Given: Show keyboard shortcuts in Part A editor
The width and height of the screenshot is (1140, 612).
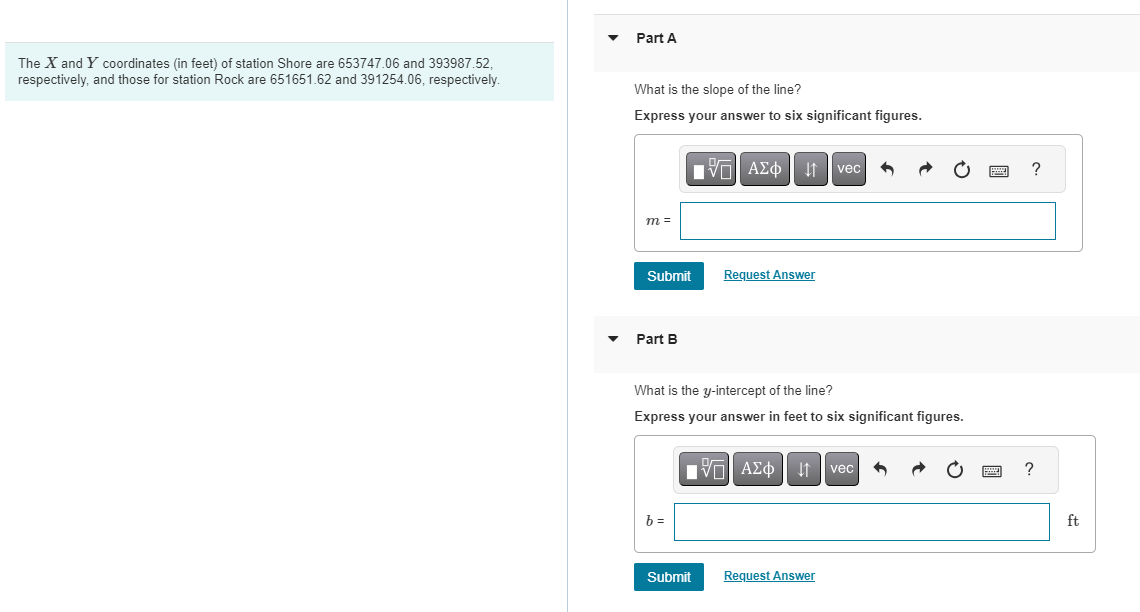Looking at the screenshot, I should coord(998,170).
